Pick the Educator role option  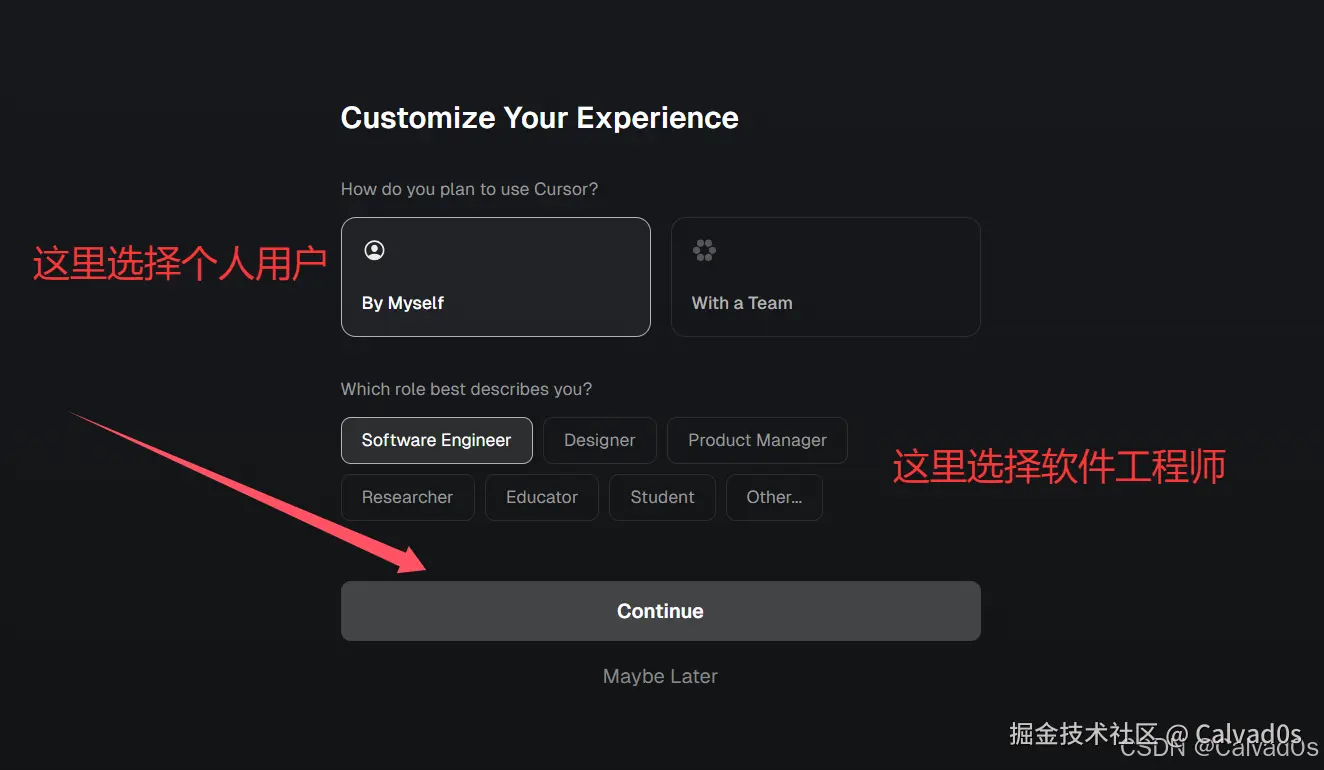[x=542, y=497]
